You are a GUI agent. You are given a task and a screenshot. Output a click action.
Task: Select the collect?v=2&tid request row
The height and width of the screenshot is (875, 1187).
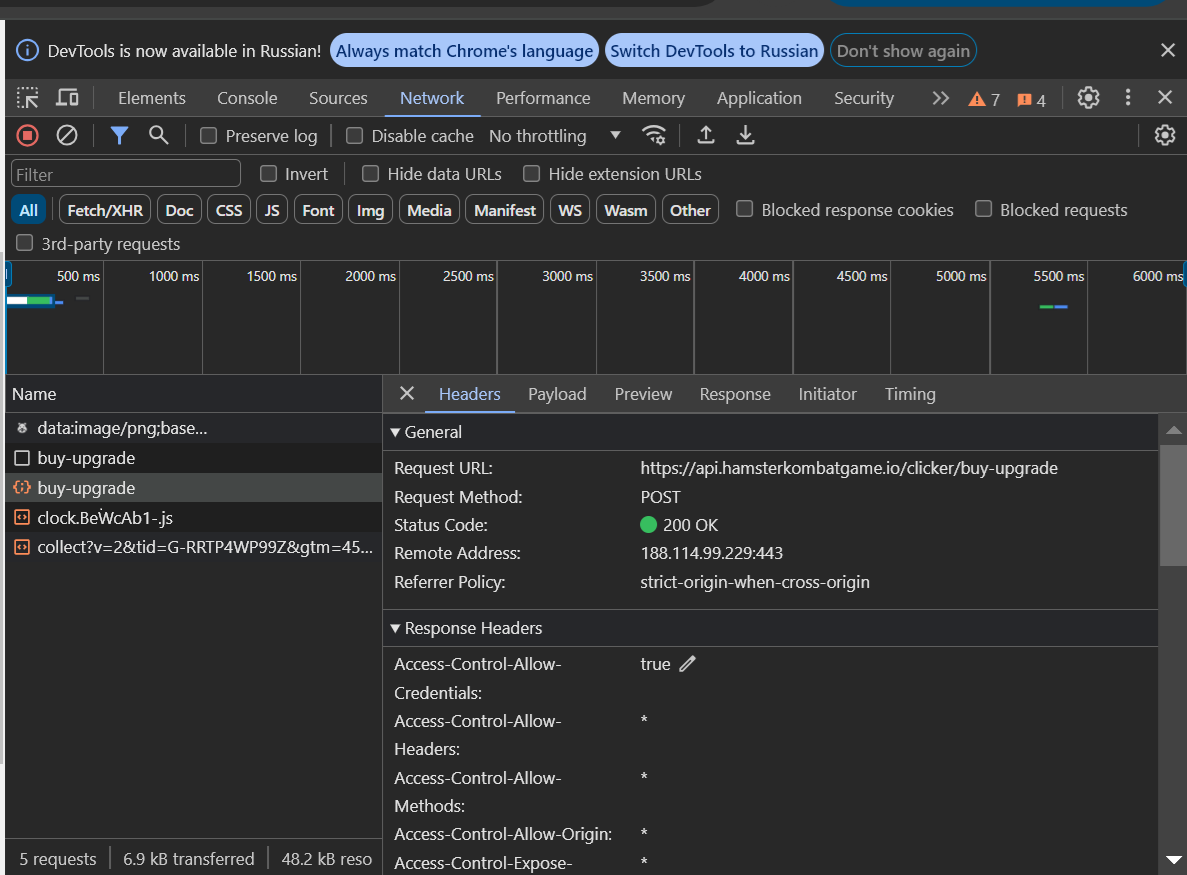[x=193, y=547]
